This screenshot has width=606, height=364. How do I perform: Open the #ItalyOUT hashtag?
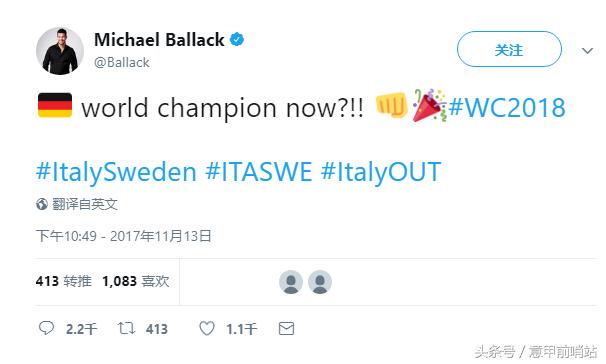[x=381, y=172]
